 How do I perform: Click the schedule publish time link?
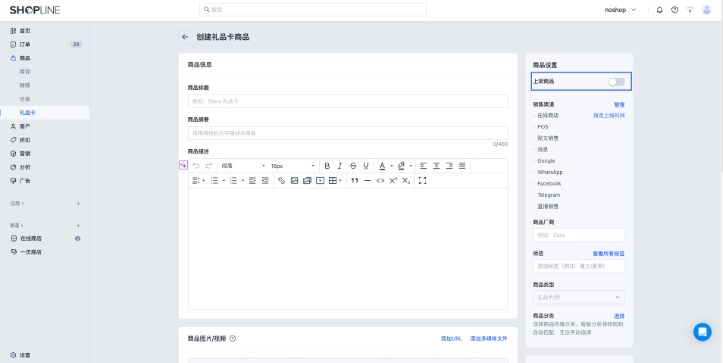(609, 116)
